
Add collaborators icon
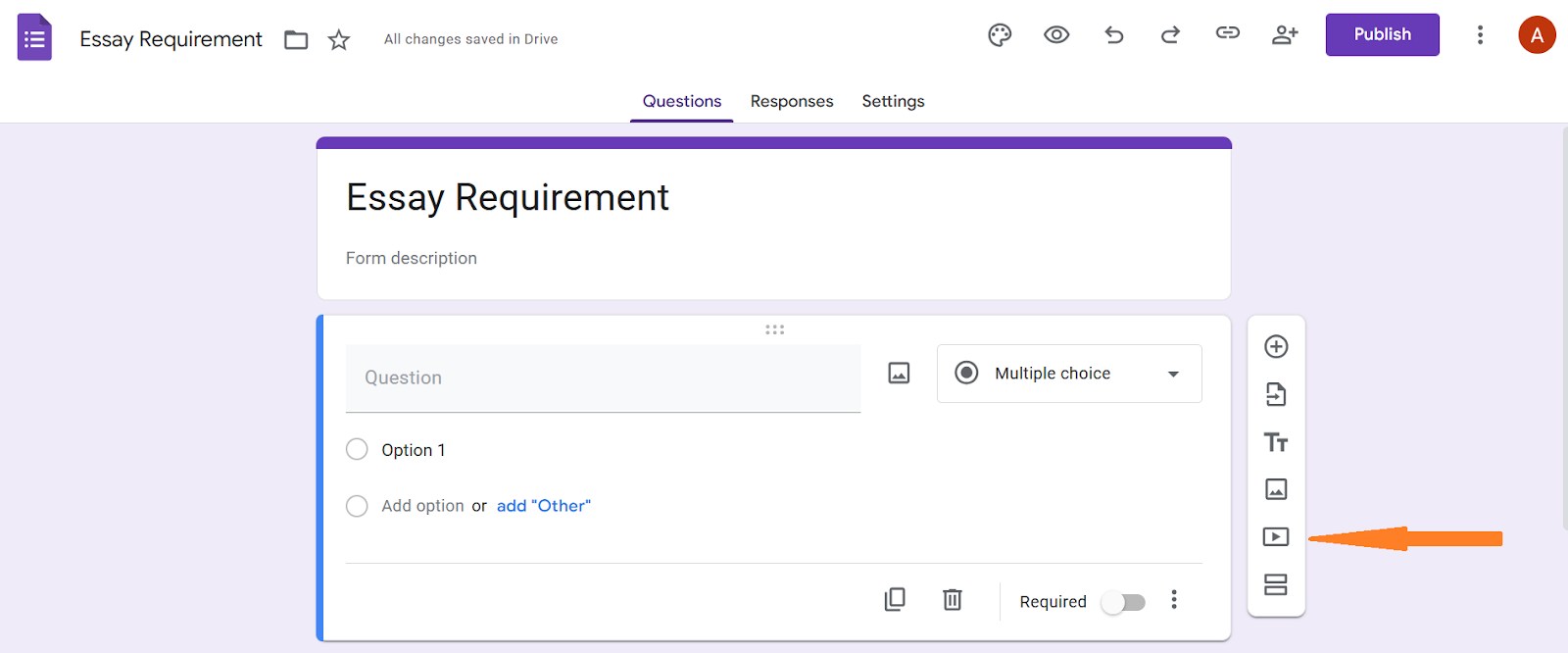1285,35
